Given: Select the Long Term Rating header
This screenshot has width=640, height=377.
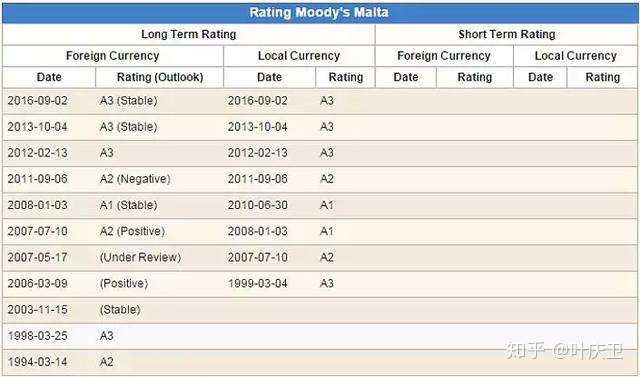Looking at the screenshot, I should [189, 34].
